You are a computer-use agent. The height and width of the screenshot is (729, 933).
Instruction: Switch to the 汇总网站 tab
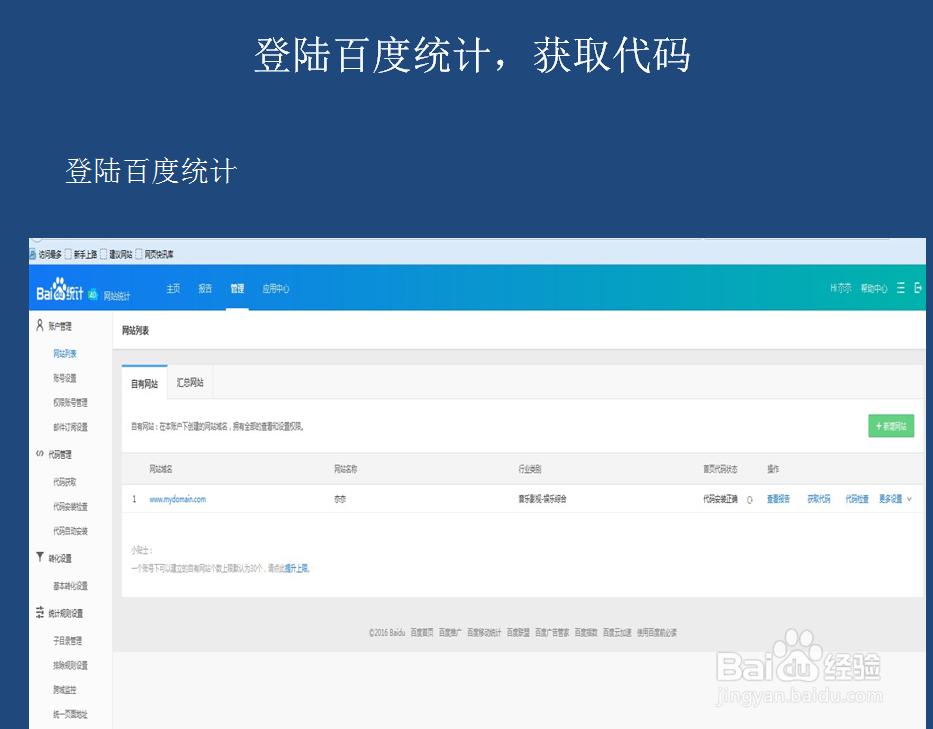click(190, 381)
